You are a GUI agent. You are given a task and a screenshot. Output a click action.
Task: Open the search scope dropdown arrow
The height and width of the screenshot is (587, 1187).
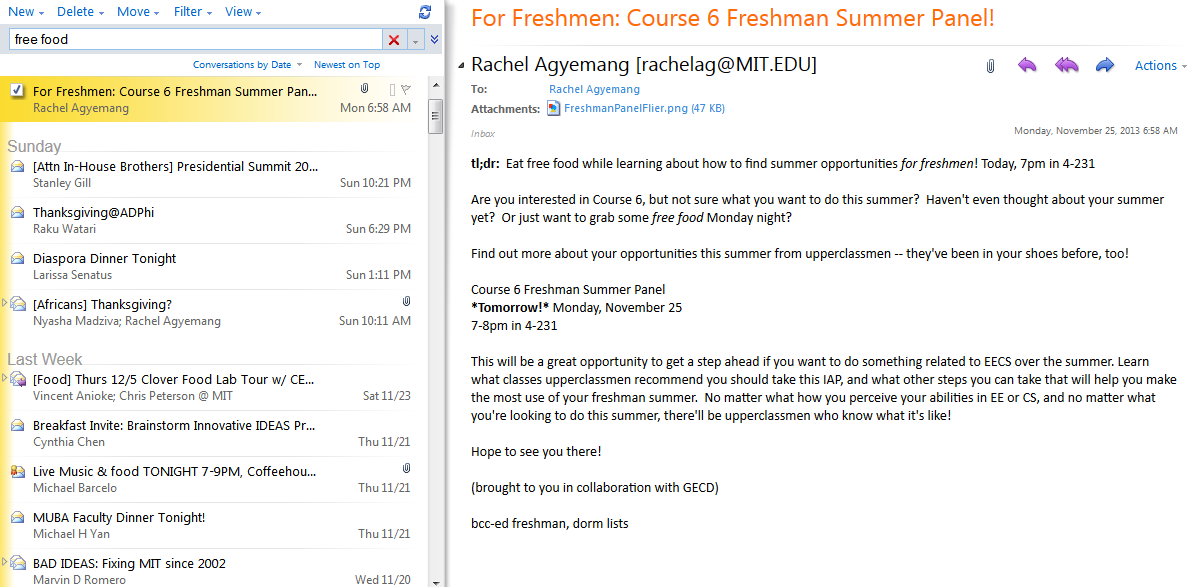[415, 40]
